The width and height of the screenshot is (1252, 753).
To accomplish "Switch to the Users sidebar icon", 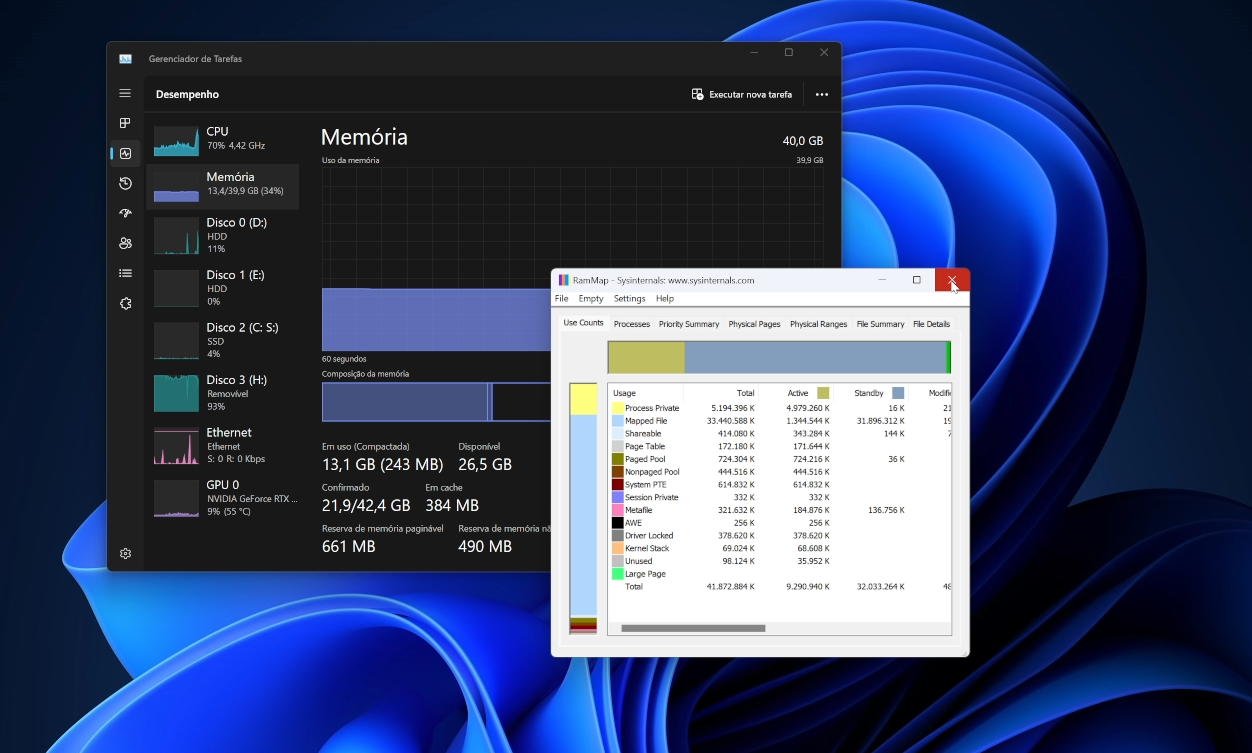I will pyautogui.click(x=125, y=243).
